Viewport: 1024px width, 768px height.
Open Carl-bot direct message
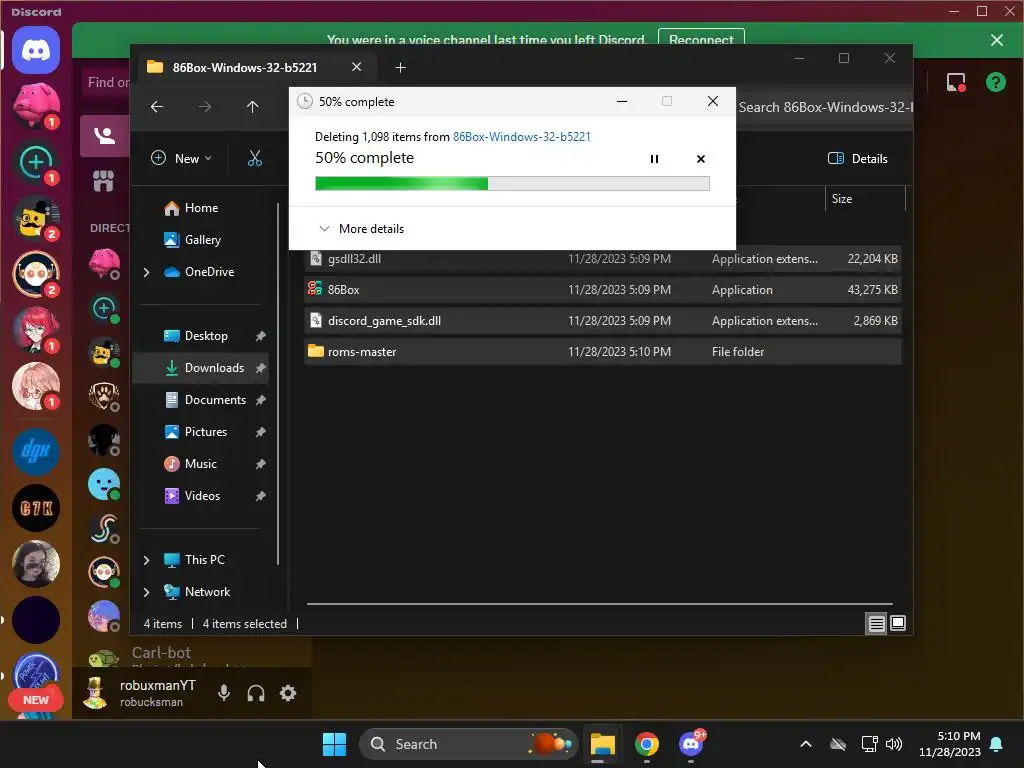[161, 652]
